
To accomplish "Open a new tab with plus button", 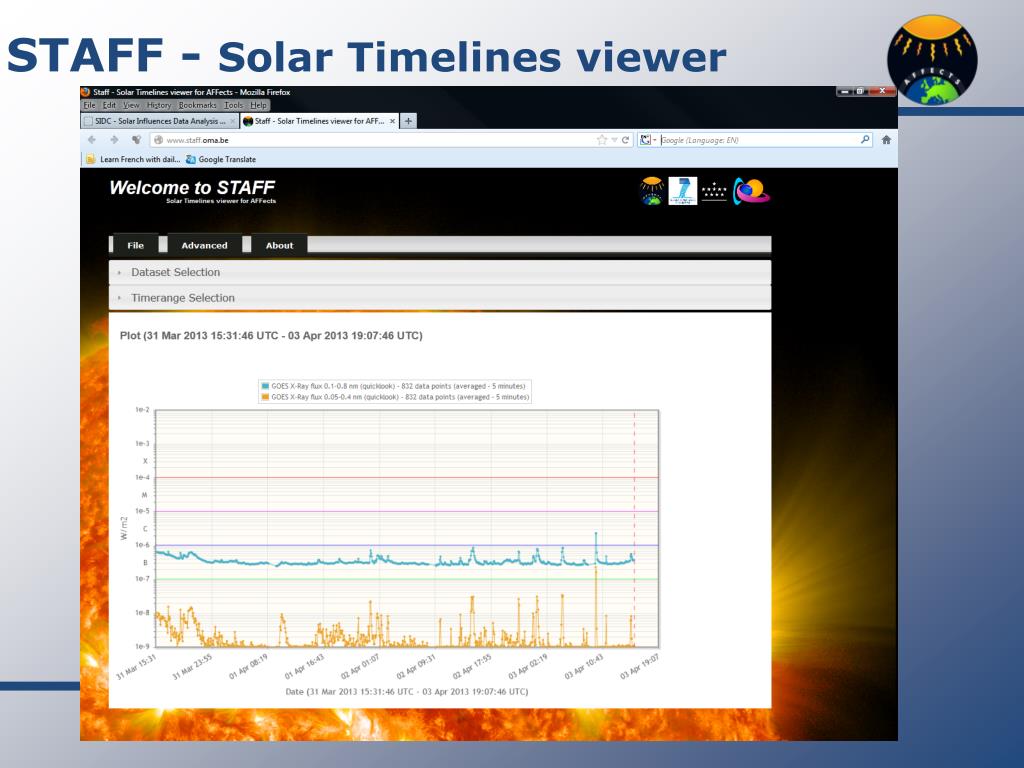I will click(x=408, y=121).
